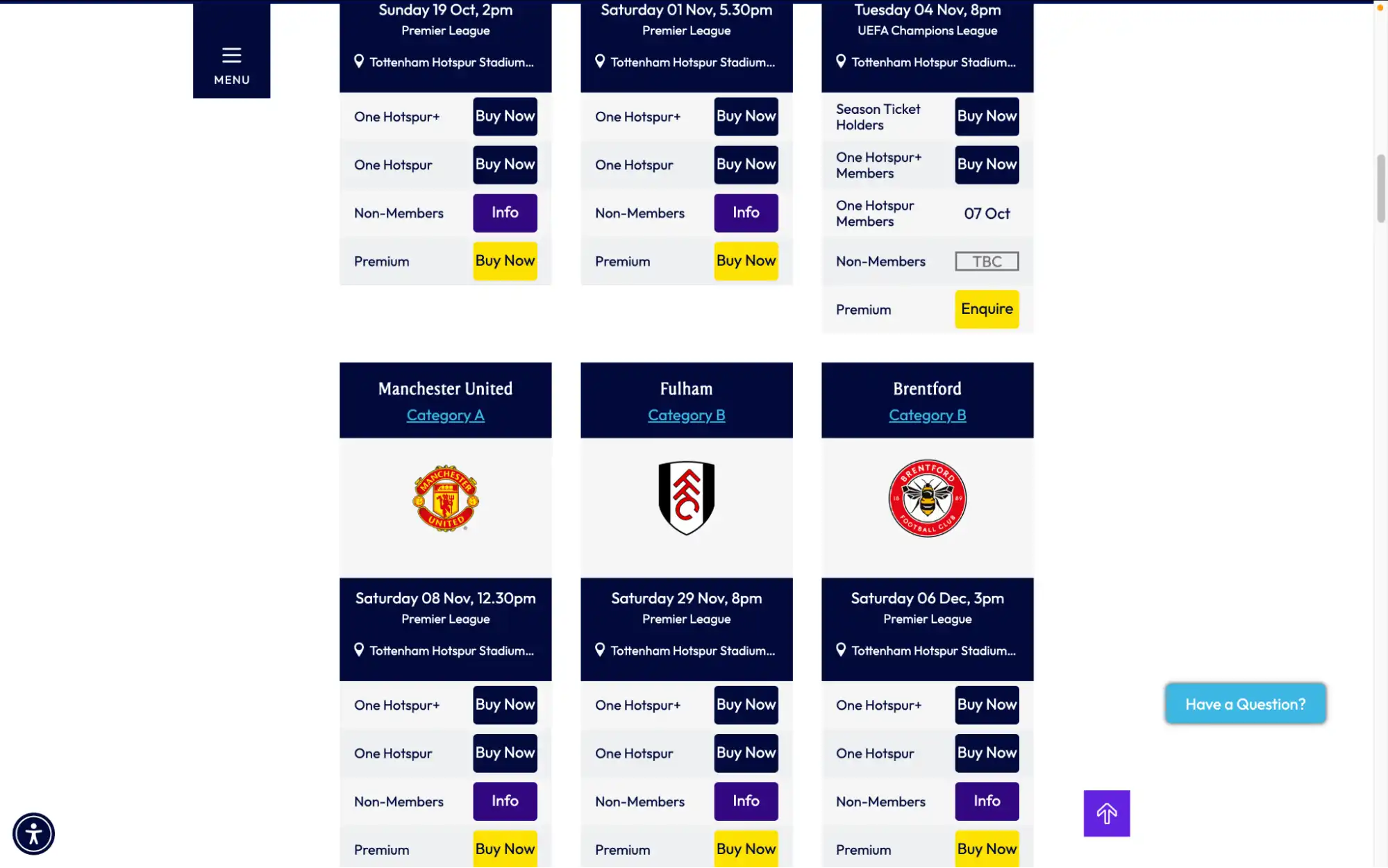This screenshot has width=1388, height=868.
Task: Click the purple back-to-top arrow
Action: (1106, 813)
